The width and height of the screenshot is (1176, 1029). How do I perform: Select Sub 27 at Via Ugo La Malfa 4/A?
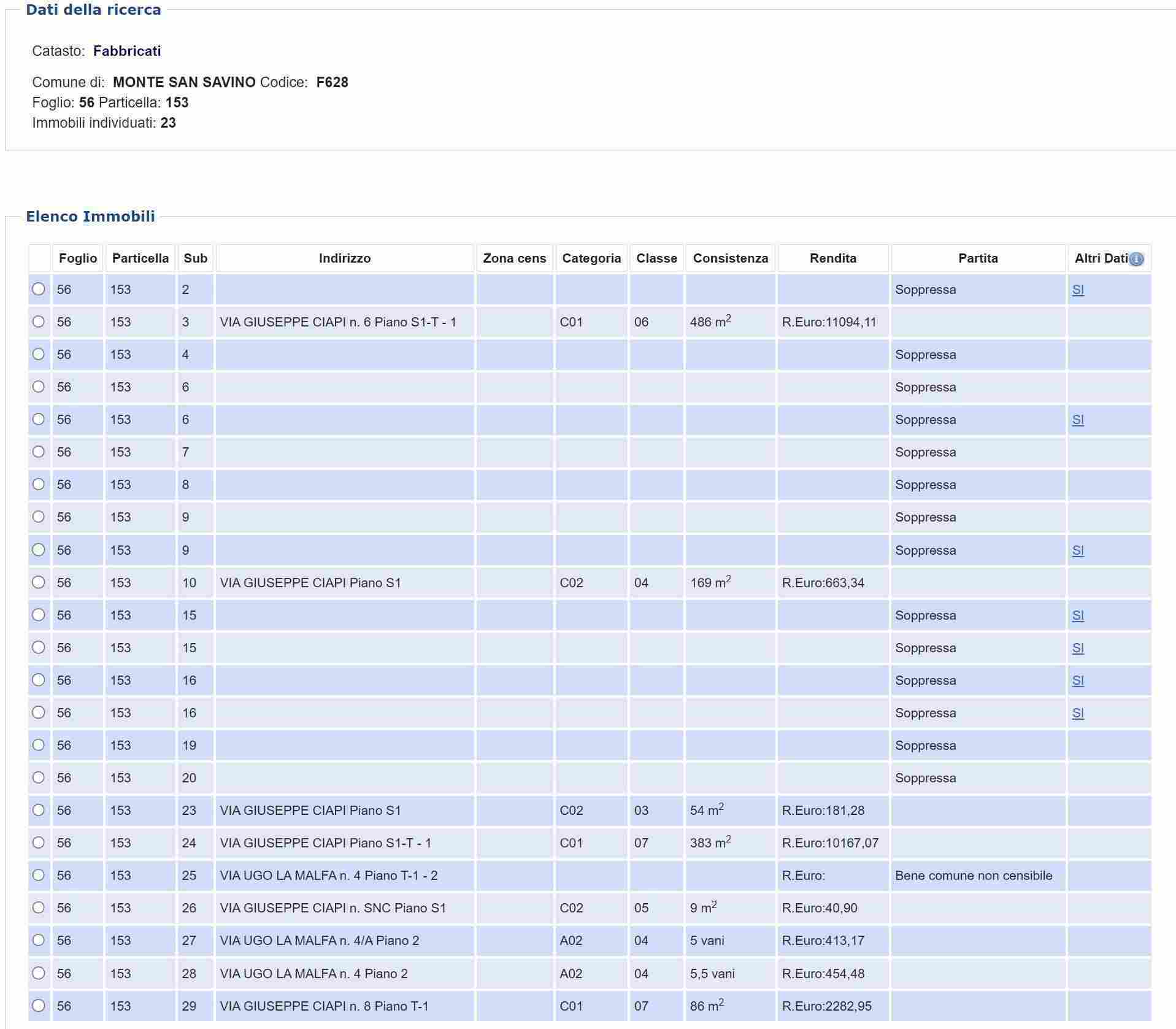click(x=39, y=940)
